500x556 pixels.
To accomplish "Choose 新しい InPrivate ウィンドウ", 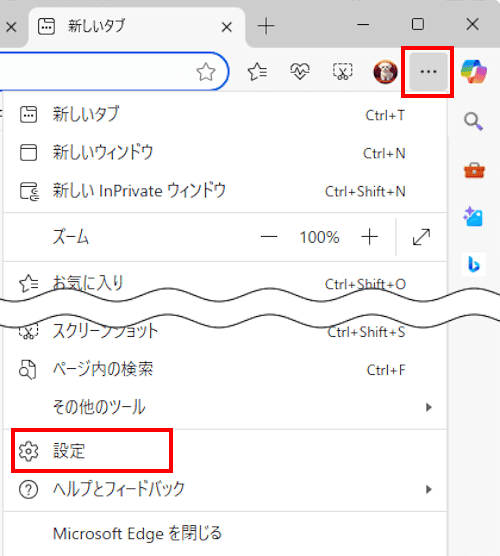I will coord(225,191).
